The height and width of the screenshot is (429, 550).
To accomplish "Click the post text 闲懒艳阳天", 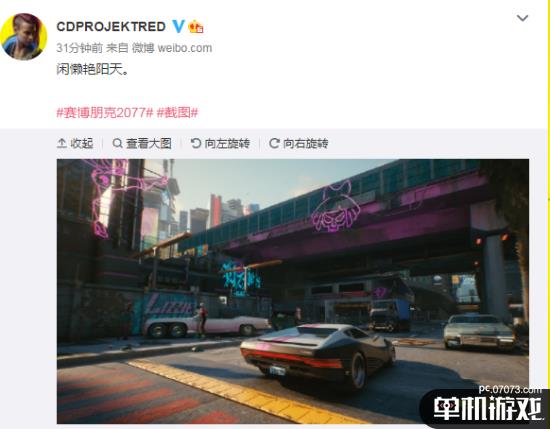I will click(x=93, y=69).
